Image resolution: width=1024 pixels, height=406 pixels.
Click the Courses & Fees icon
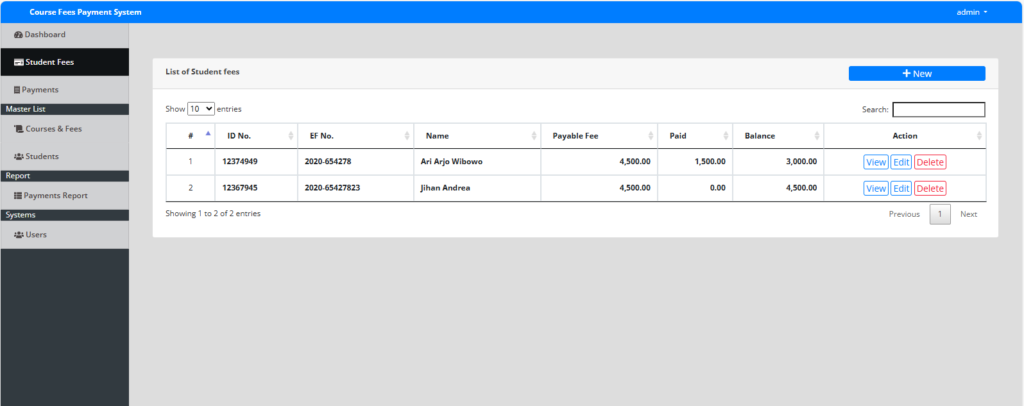pyautogui.click(x=18, y=129)
